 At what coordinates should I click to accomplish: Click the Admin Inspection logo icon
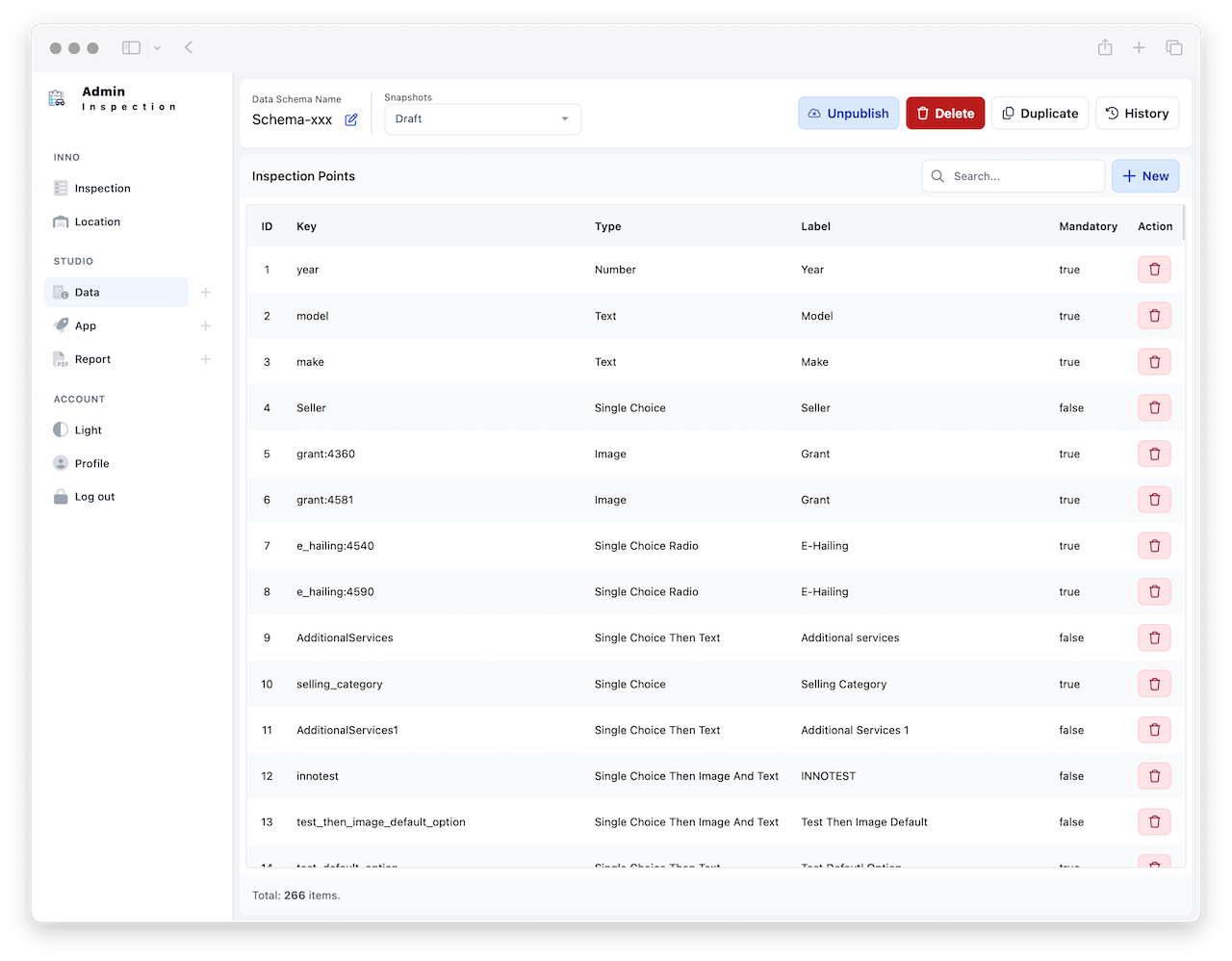[x=58, y=98]
